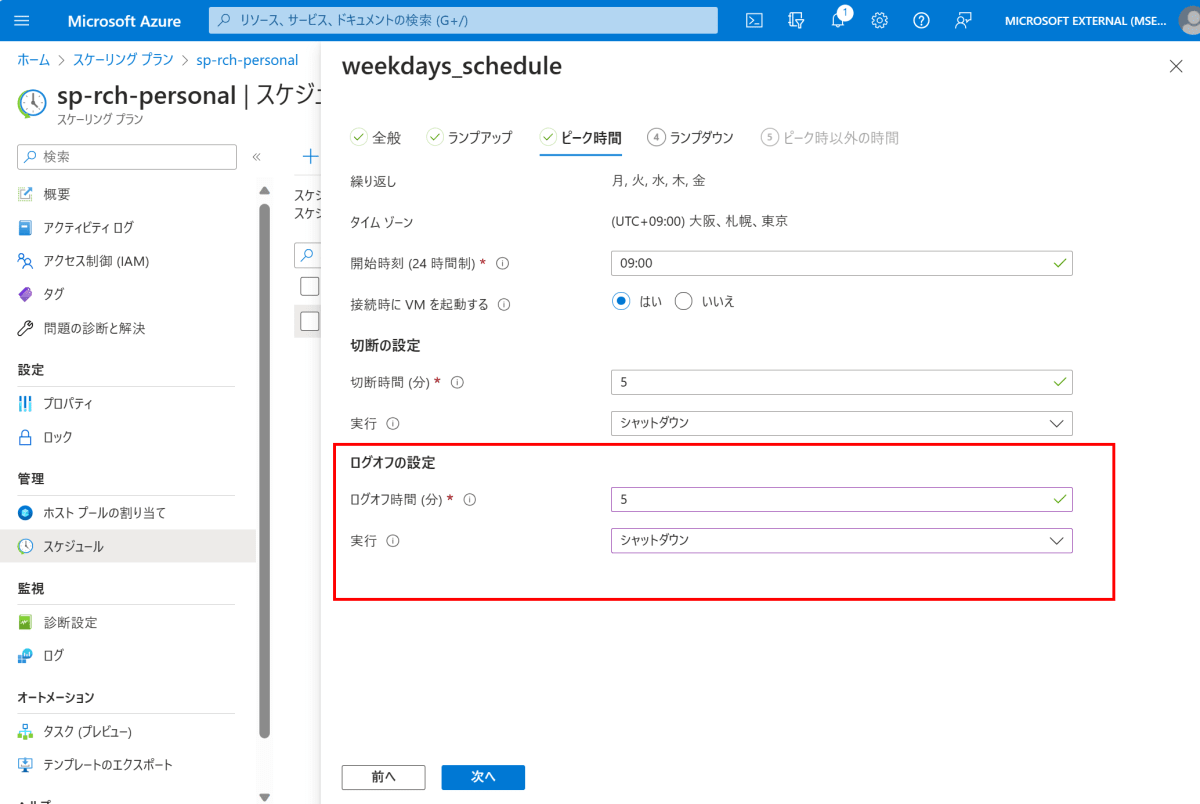Open the Azure portal hamburger menu
The image size is (1200, 804).
(23, 20)
